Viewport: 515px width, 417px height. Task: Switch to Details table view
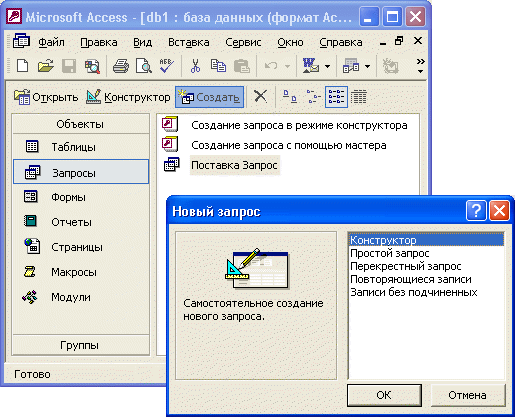(359, 97)
